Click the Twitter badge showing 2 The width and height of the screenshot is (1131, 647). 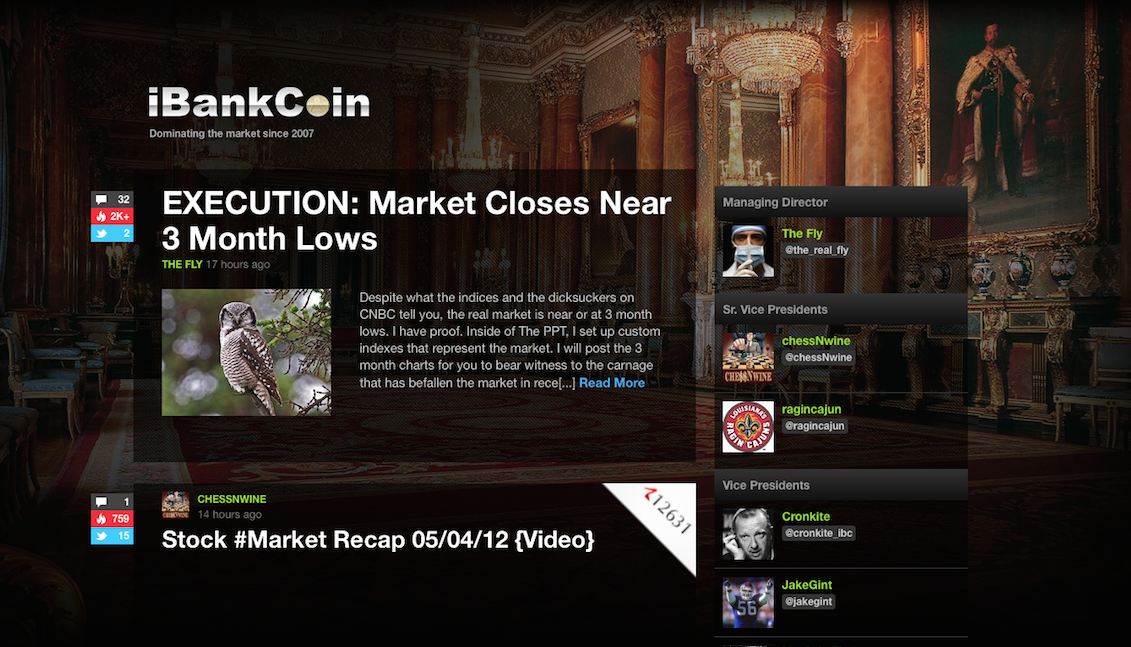click(x=112, y=233)
